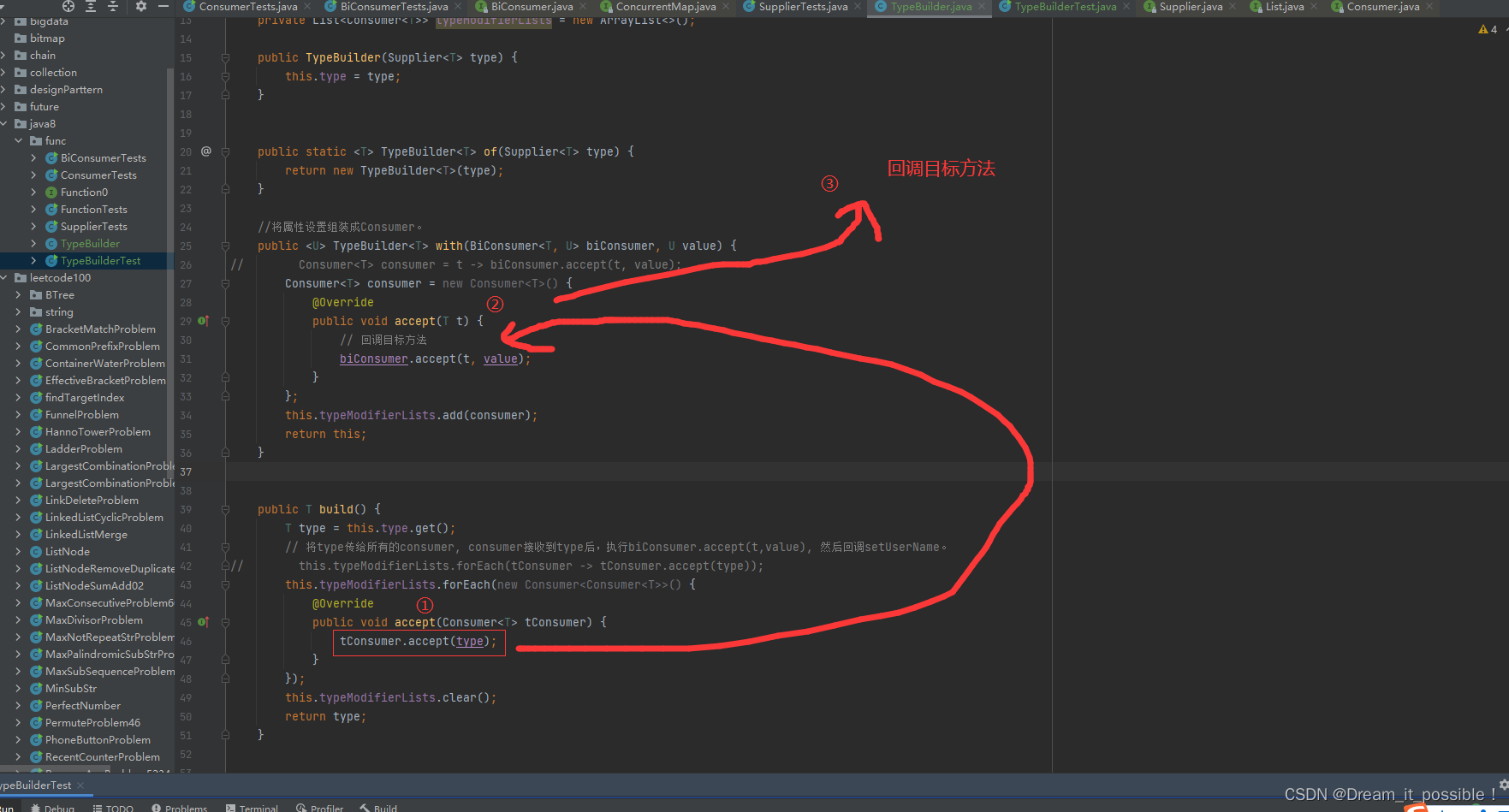This screenshot has height=812, width=1509.
Task: Open the Project panel options gear
Action: click(x=140, y=6)
